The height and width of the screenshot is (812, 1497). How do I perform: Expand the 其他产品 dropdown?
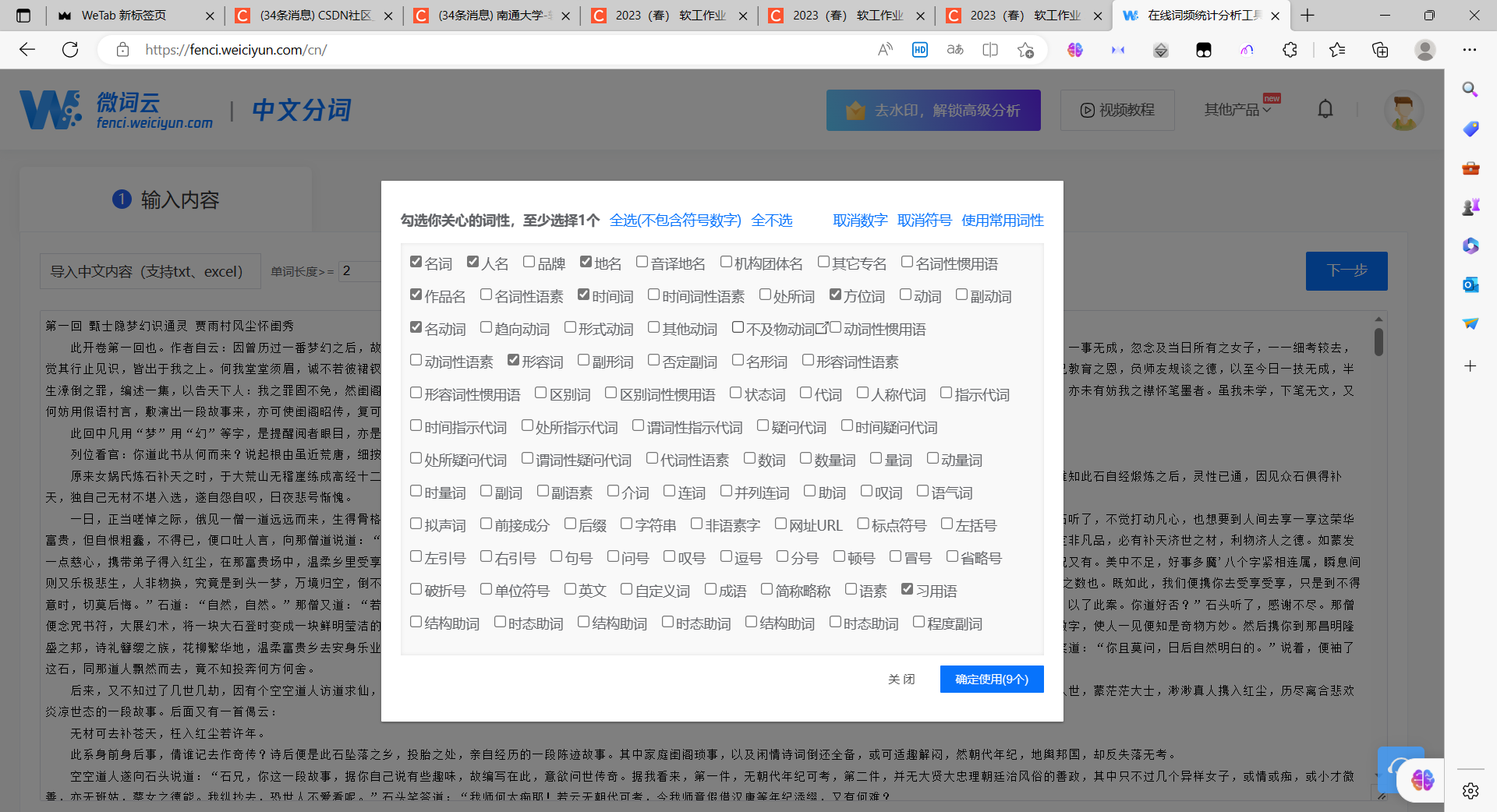pos(1237,110)
